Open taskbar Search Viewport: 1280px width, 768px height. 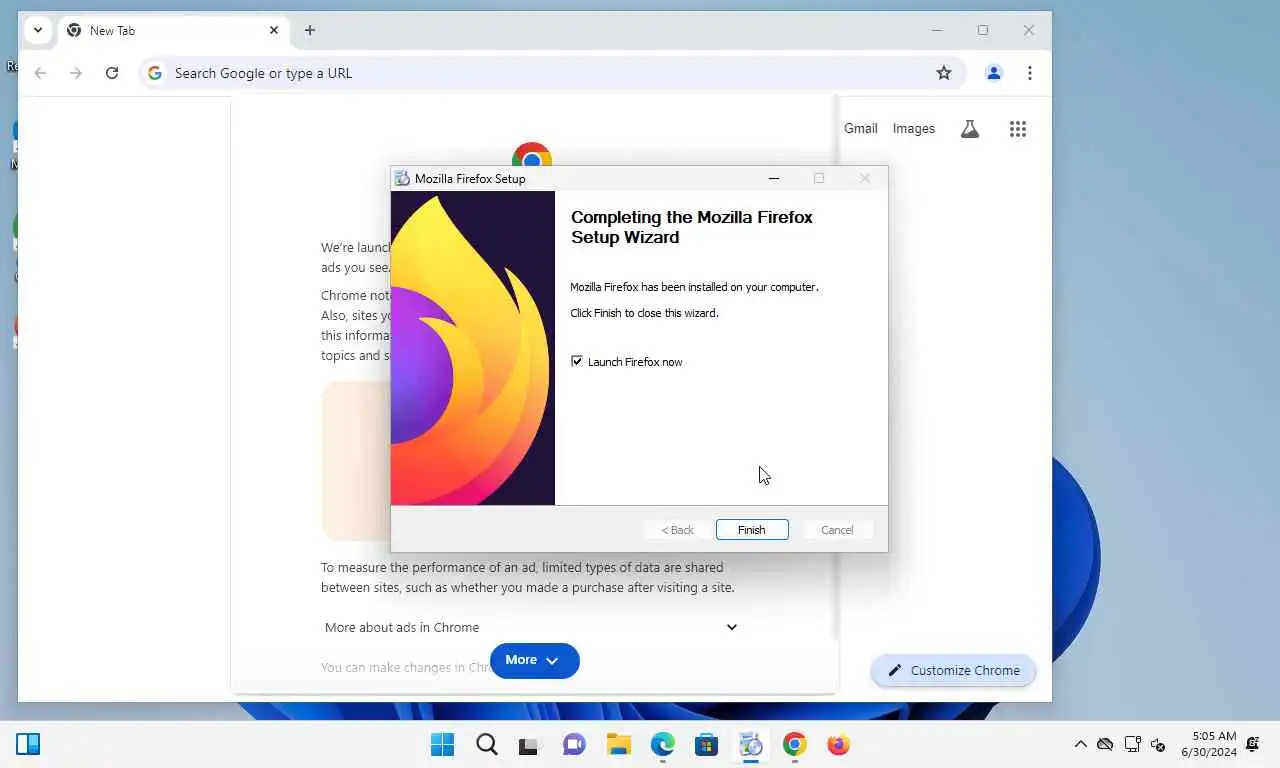coord(487,745)
